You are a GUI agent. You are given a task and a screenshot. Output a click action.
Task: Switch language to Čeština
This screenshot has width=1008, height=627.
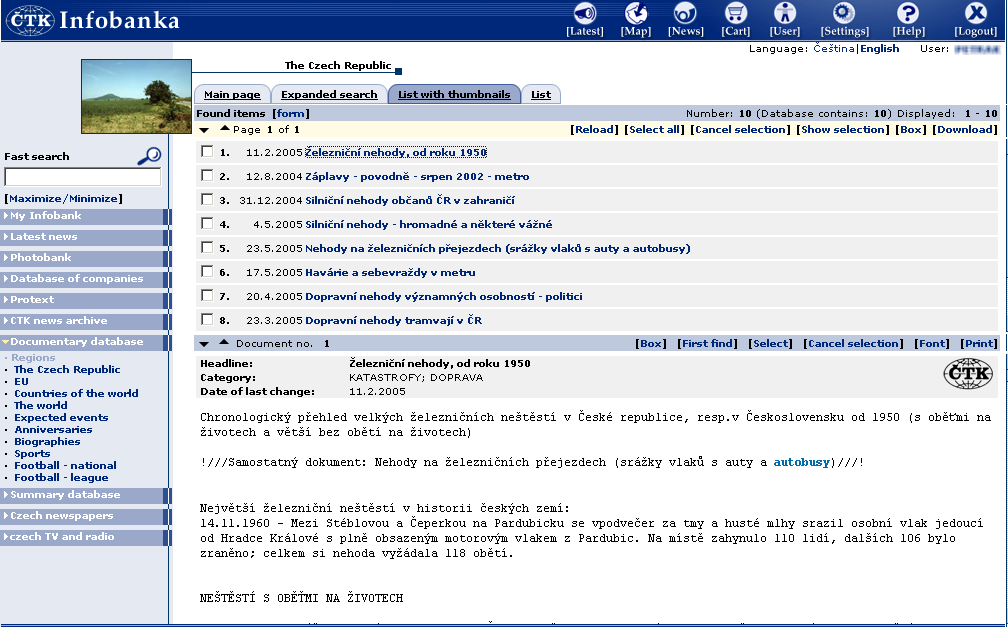coord(834,49)
